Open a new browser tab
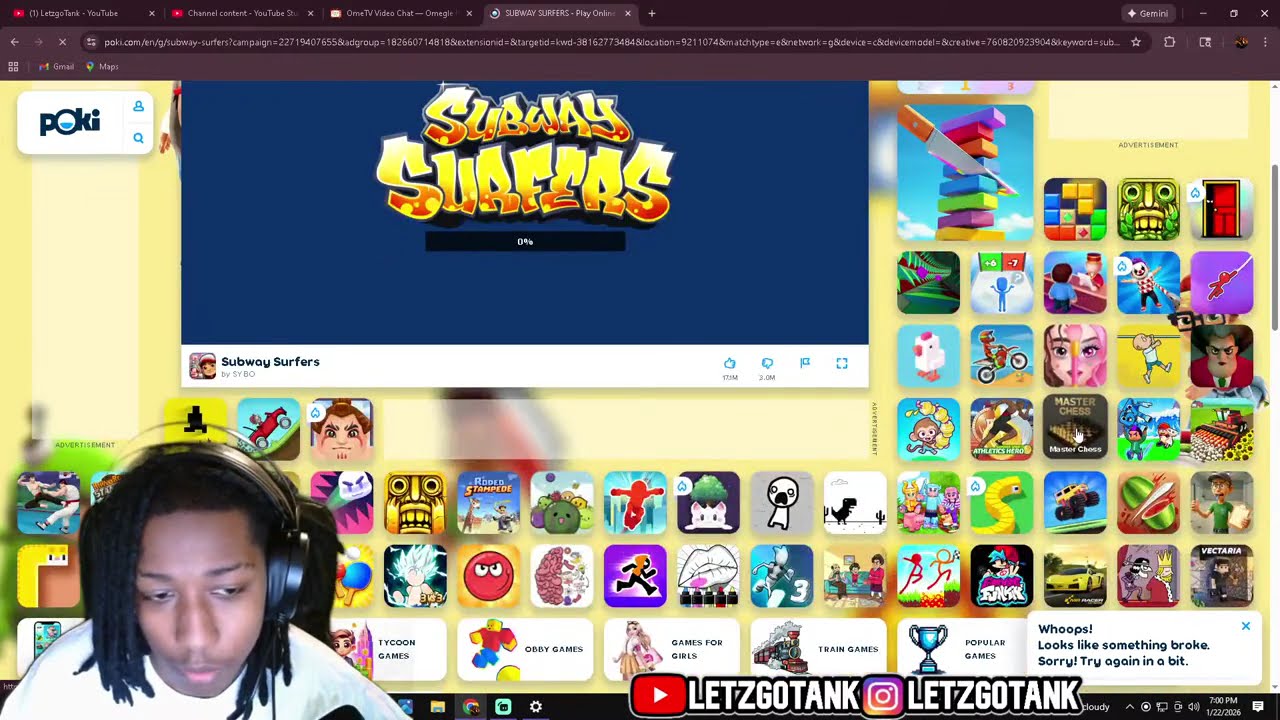This screenshot has width=1280, height=720. (x=652, y=13)
